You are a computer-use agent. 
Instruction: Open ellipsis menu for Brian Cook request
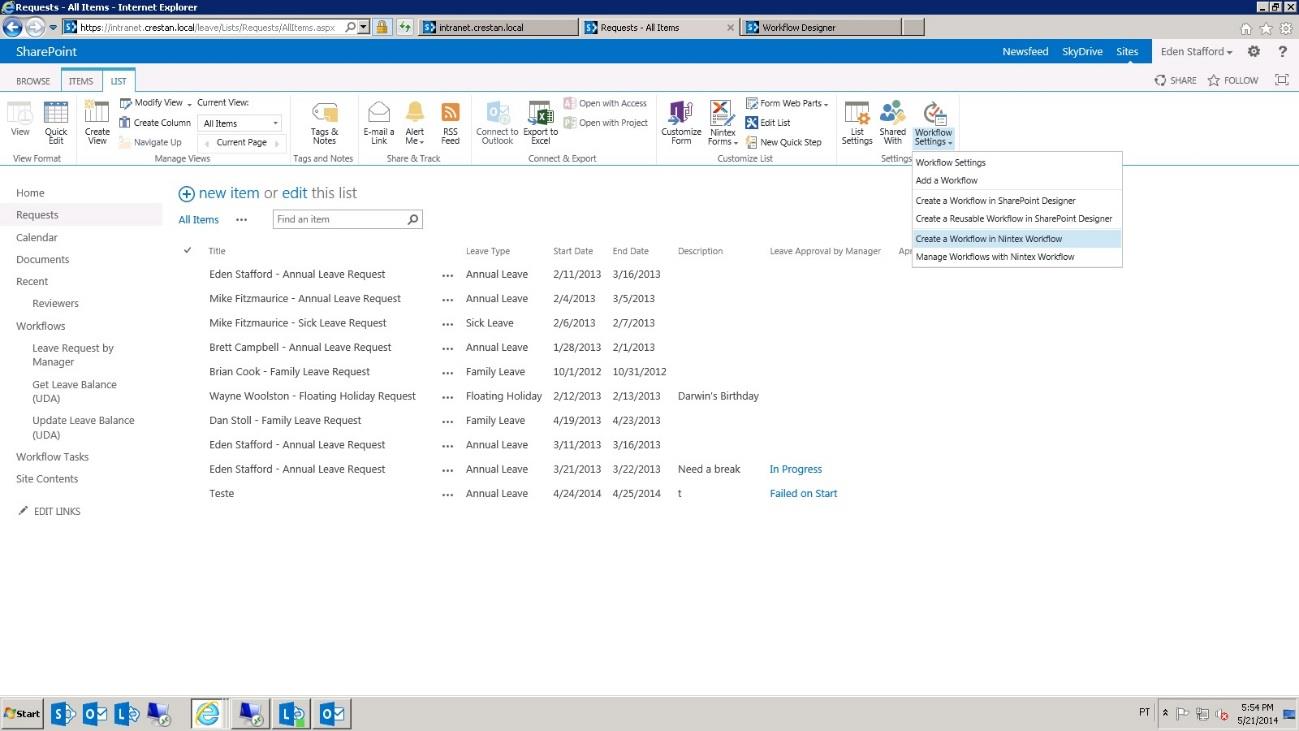[x=447, y=372]
